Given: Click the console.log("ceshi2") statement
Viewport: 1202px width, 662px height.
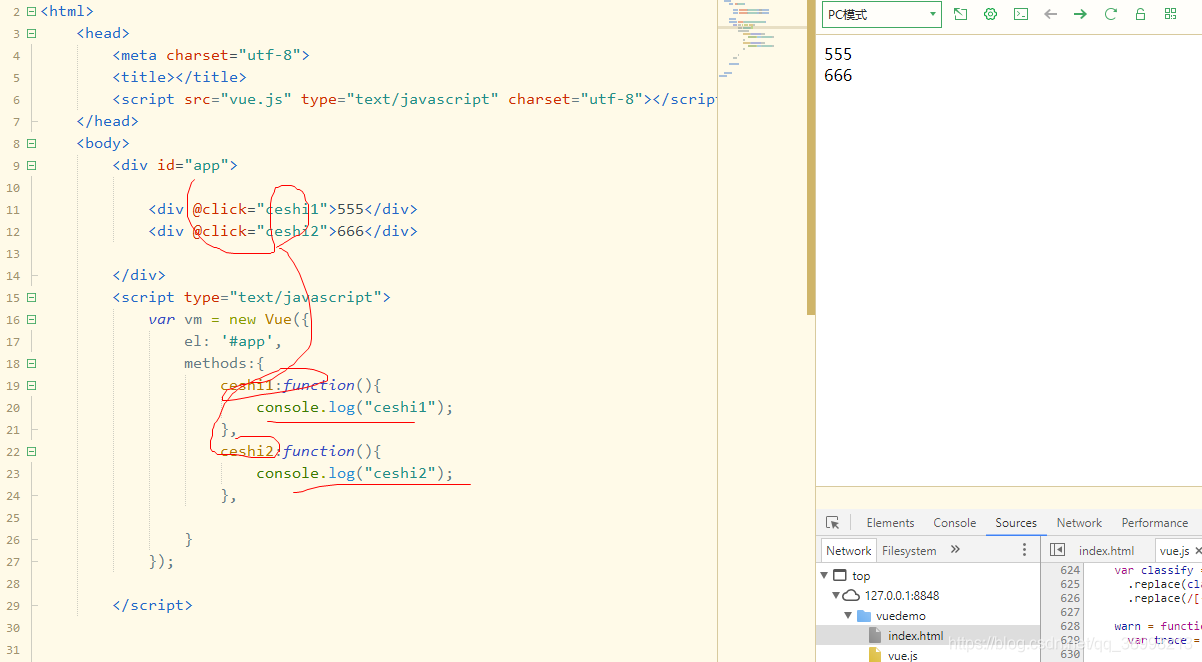Looking at the screenshot, I should [355, 474].
